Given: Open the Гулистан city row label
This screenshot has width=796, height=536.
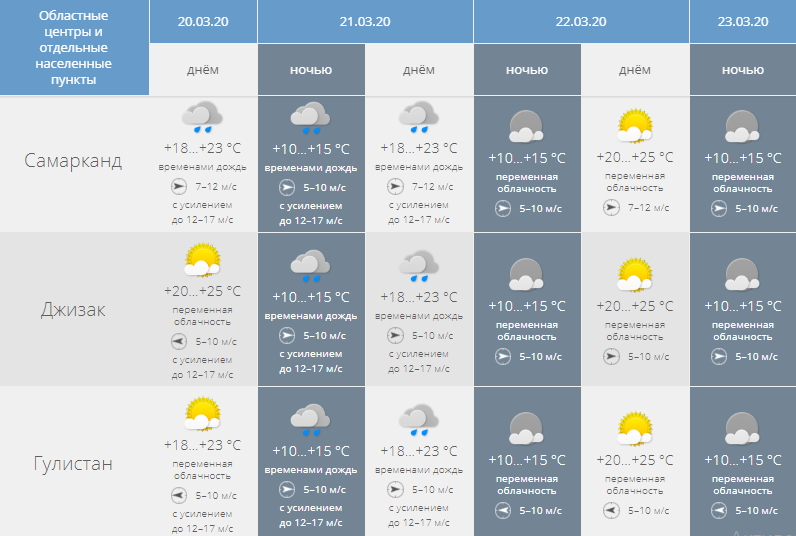Looking at the screenshot, I should coord(74,464).
